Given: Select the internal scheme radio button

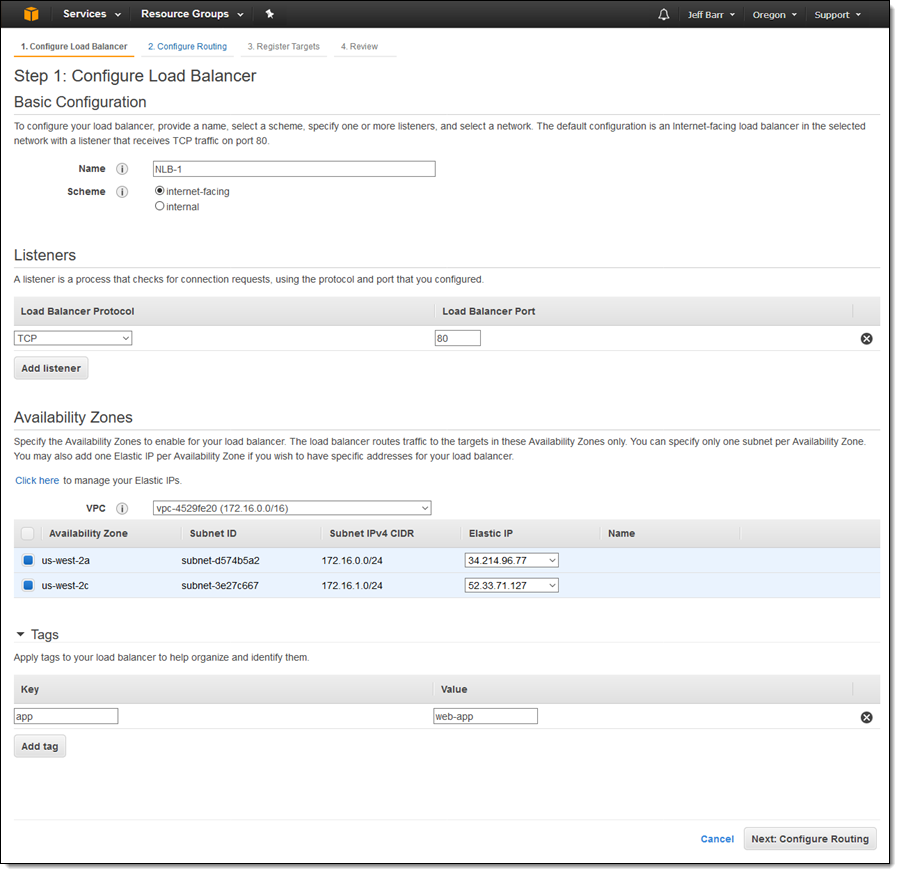Looking at the screenshot, I should [x=160, y=207].
